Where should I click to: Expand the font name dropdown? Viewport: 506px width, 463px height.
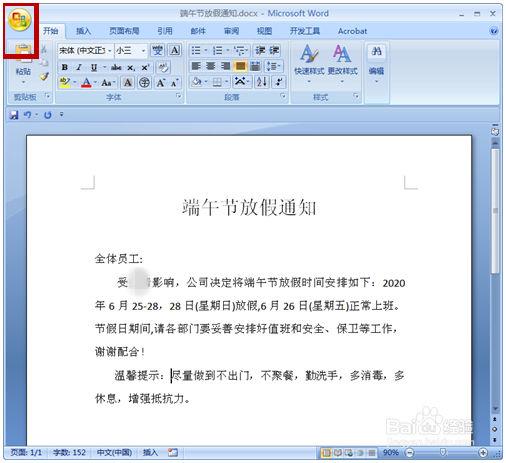(110, 51)
